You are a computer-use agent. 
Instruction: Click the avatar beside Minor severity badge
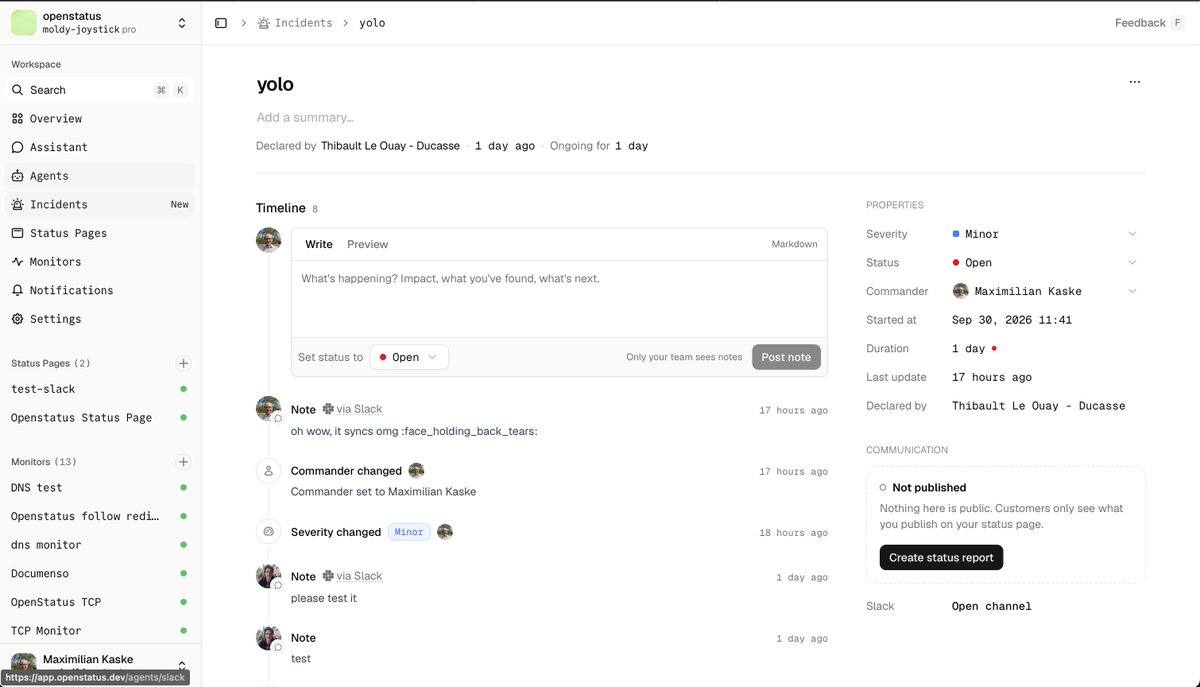[x=445, y=532]
